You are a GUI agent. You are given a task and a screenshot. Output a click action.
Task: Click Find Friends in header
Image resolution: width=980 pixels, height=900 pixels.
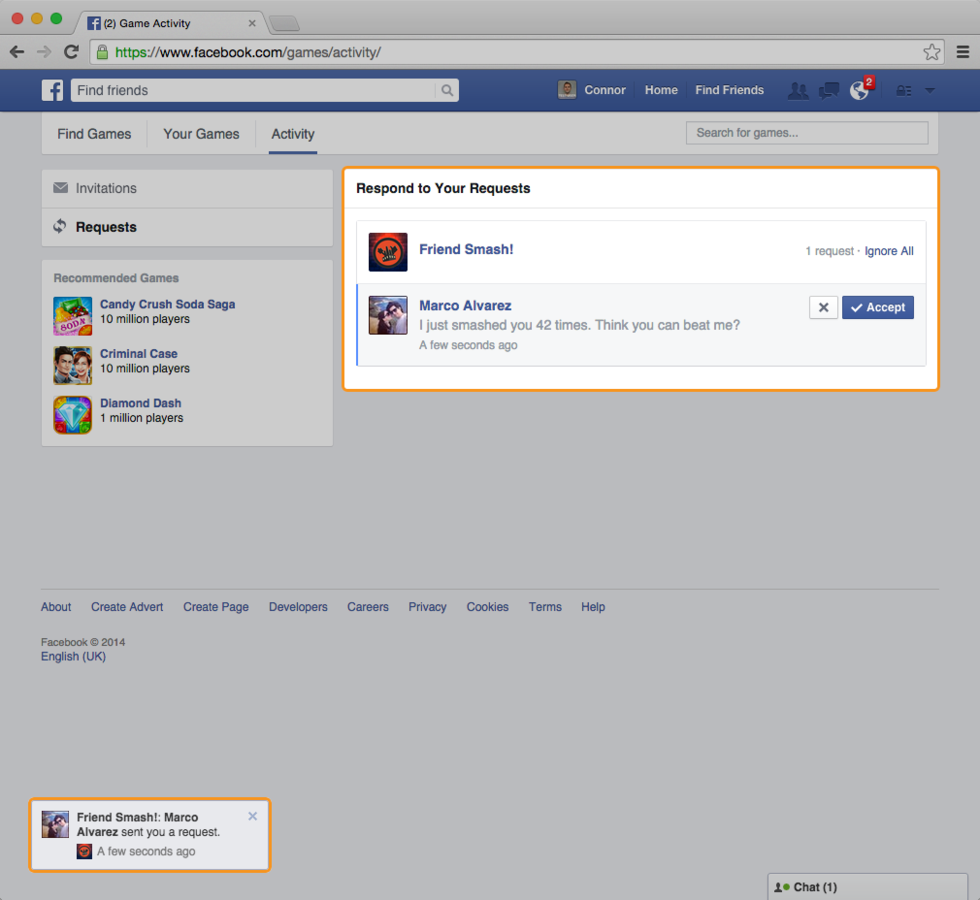pyautogui.click(x=729, y=90)
